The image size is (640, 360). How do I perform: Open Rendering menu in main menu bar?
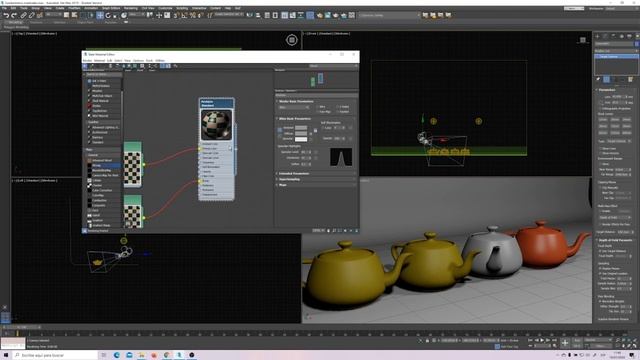(x=131, y=8)
